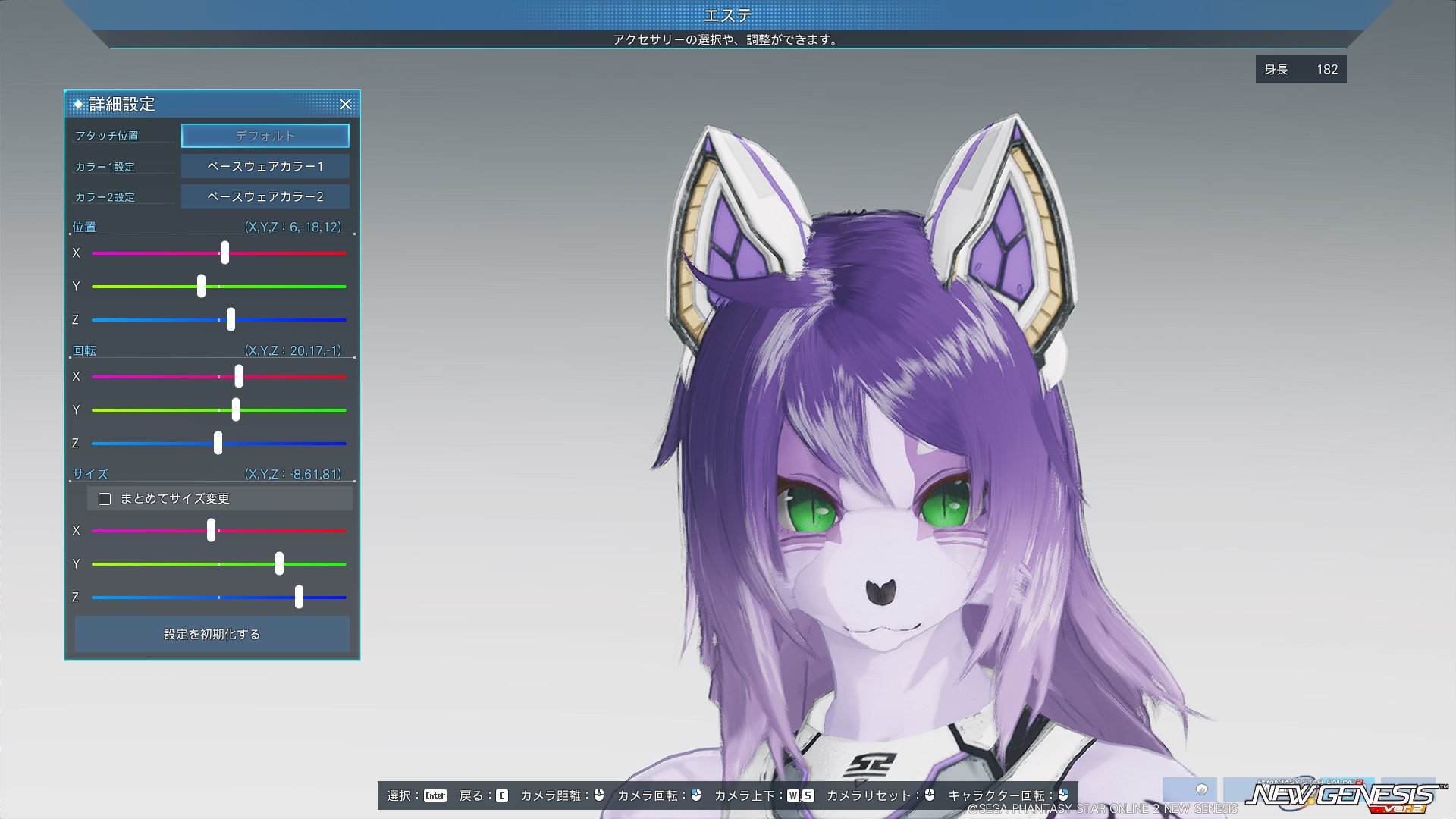Screen dimensions: 1456x819
Task: Open the ベースウェアカラー1 color setting
Action: (x=265, y=166)
